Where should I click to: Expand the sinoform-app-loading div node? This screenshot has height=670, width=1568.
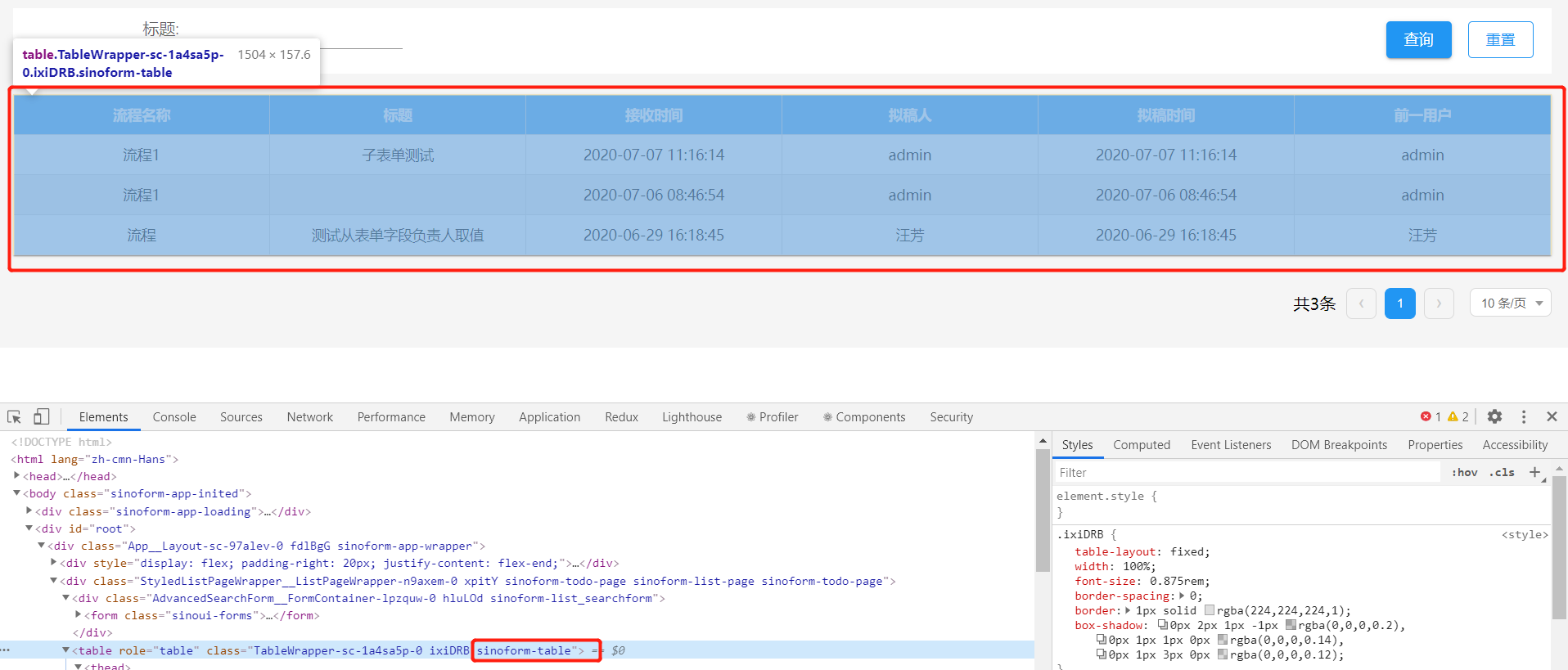[x=29, y=510]
